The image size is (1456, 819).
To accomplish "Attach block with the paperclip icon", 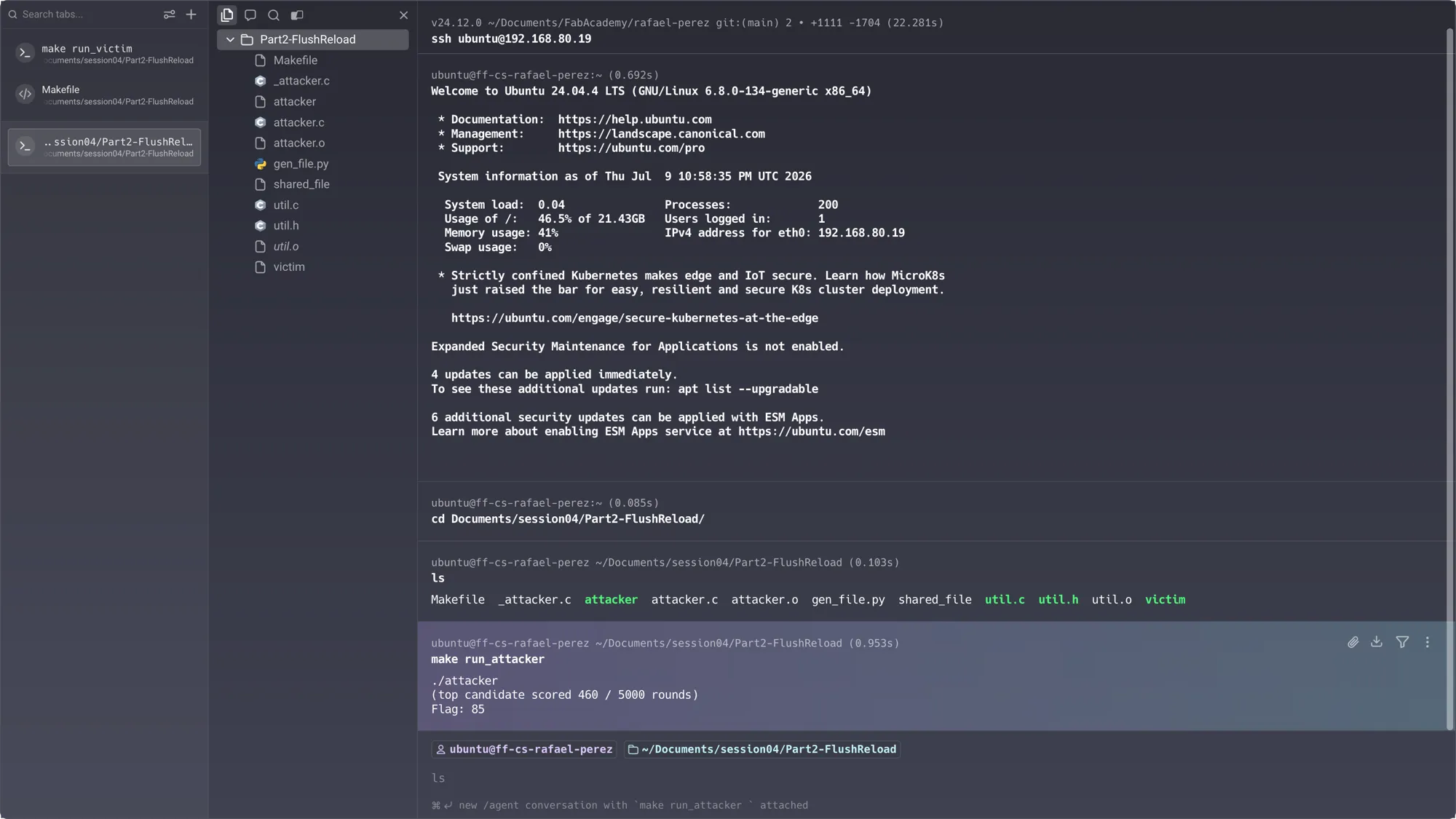I will [x=1353, y=642].
